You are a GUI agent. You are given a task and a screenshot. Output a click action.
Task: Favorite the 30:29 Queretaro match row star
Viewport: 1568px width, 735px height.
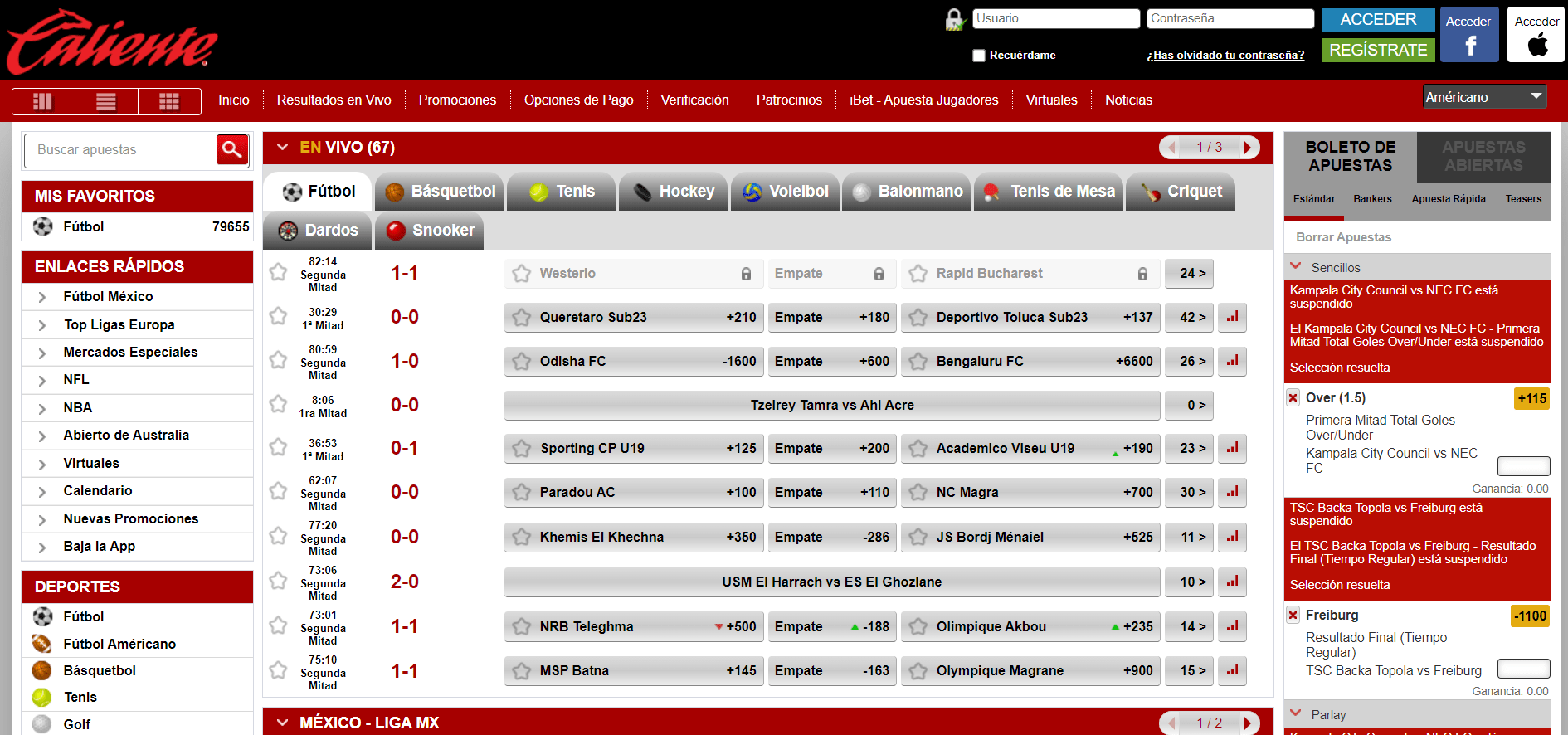tap(278, 316)
